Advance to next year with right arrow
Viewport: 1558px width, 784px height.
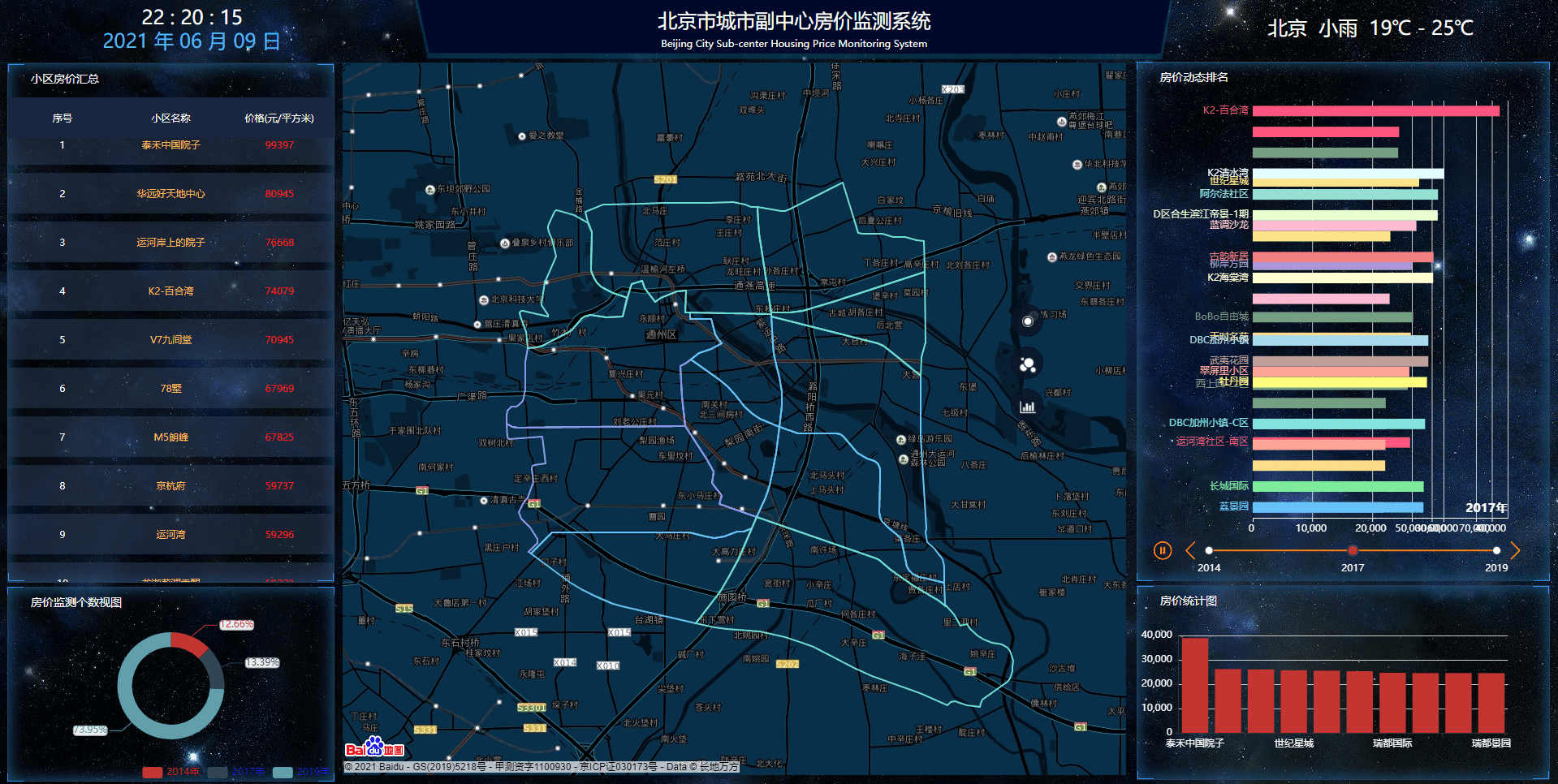[x=1515, y=550]
